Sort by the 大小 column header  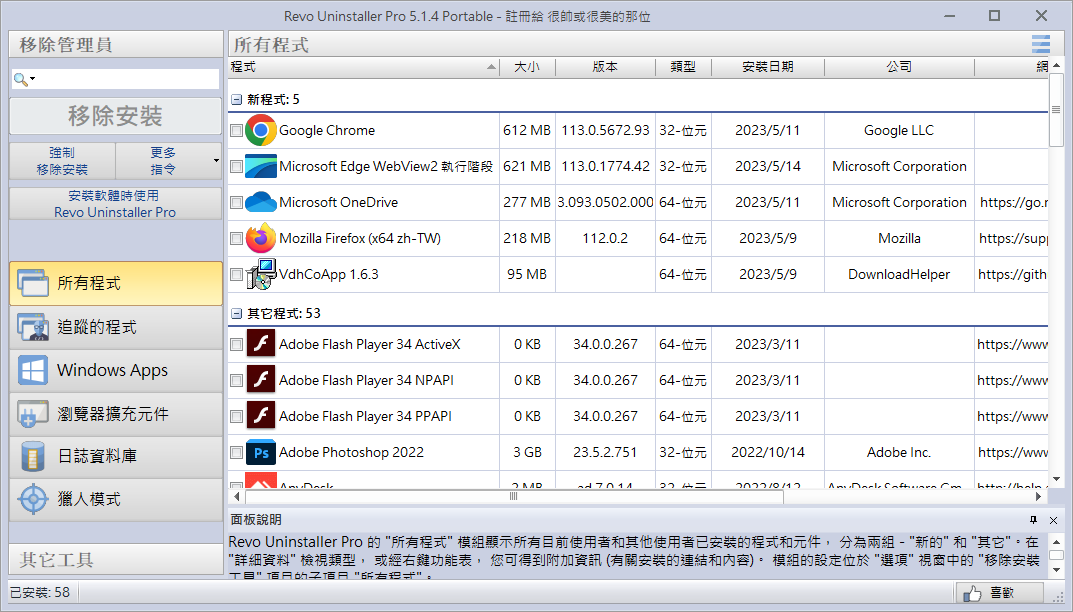[528, 66]
